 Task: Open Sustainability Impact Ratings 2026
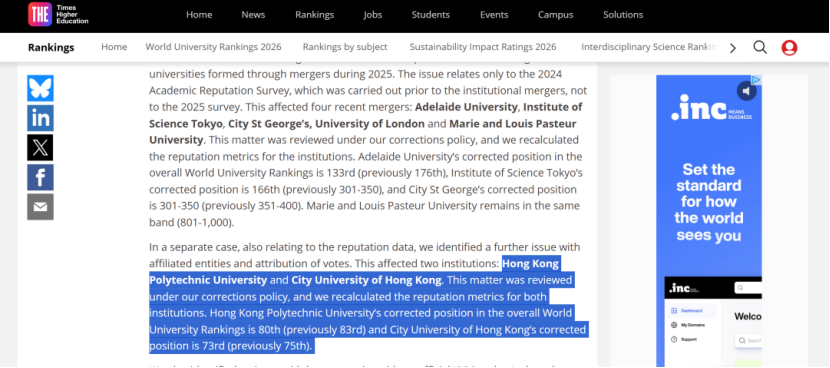[483, 47]
